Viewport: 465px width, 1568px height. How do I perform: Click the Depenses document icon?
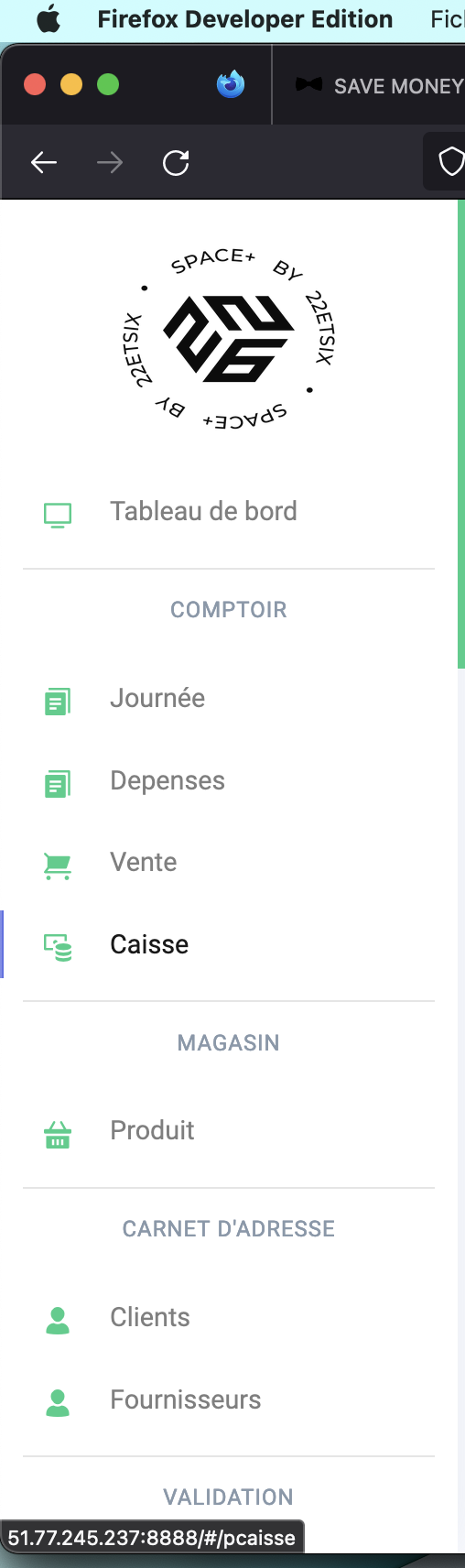pyautogui.click(x=58, y=784)
